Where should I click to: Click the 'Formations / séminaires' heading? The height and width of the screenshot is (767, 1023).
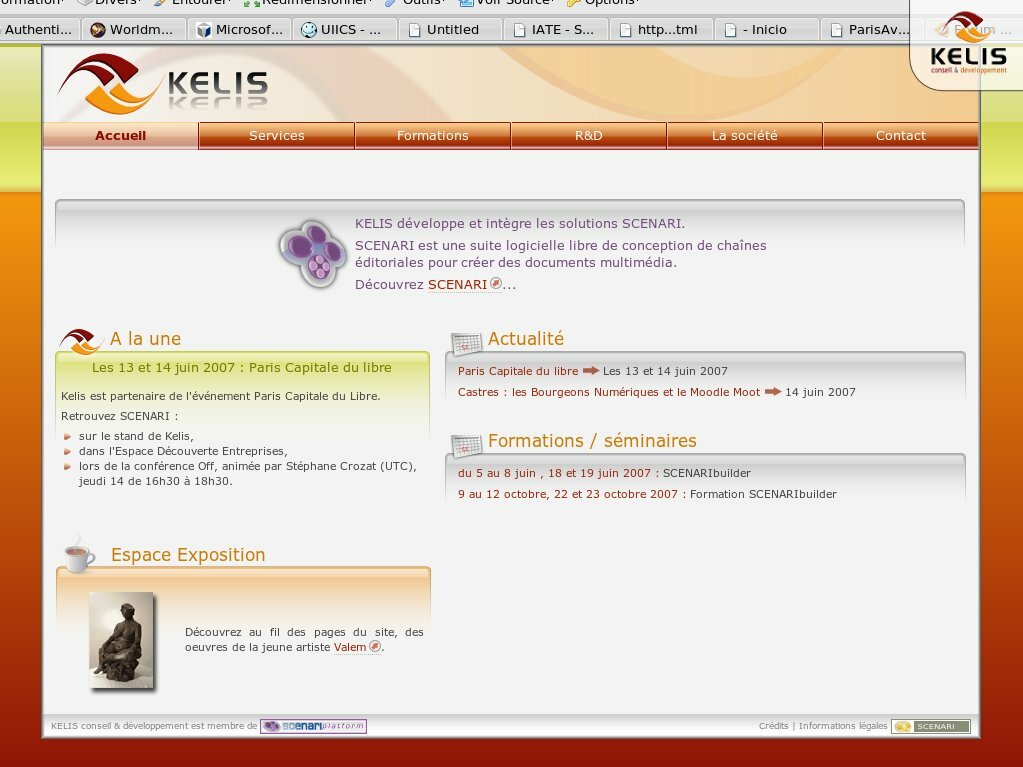coord(592,441)
